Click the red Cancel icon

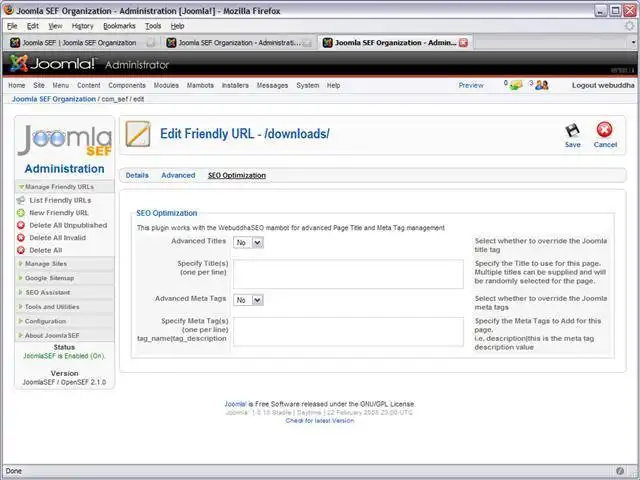point(604,130)
